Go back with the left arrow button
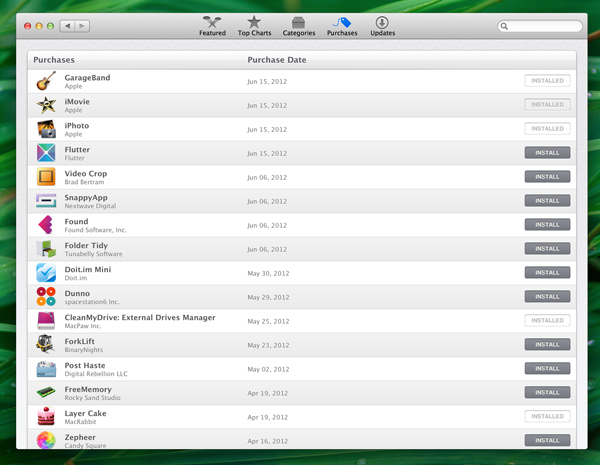This screenshot has height=465, width=600. coord(67,26)
